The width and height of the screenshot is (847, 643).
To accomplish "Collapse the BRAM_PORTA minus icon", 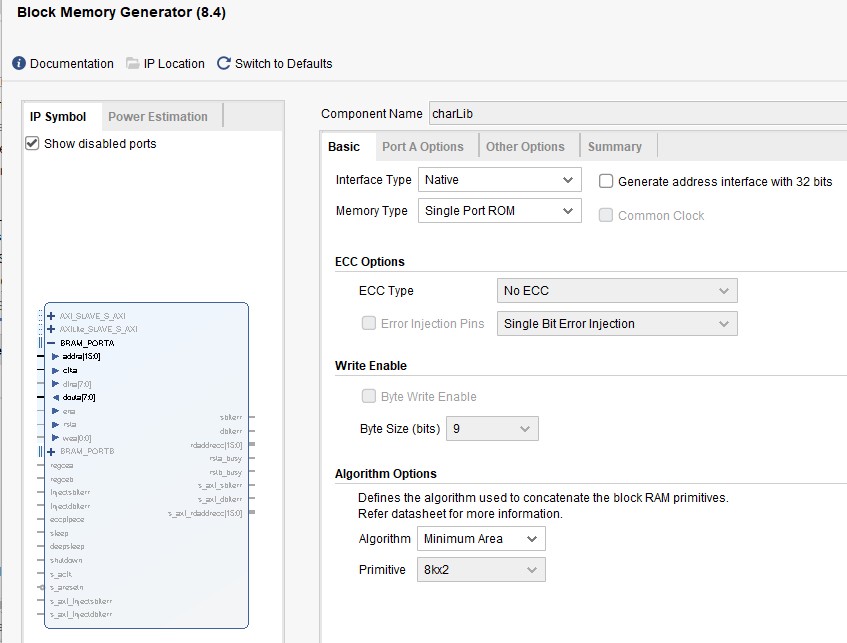I will (x=51, y=342).
